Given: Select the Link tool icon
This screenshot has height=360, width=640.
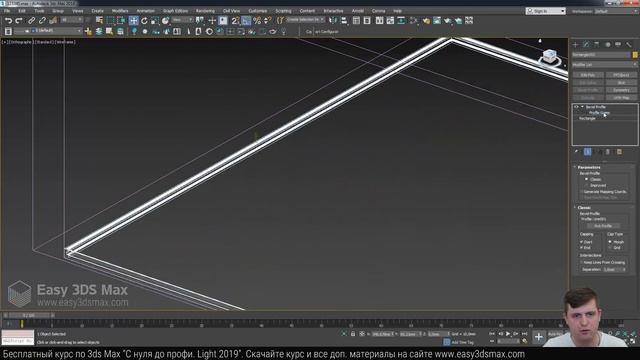Looking at the screenshot, I should 31,20.
